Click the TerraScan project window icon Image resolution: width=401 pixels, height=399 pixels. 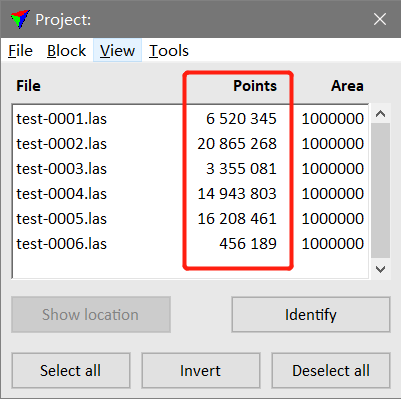(20, 19)
